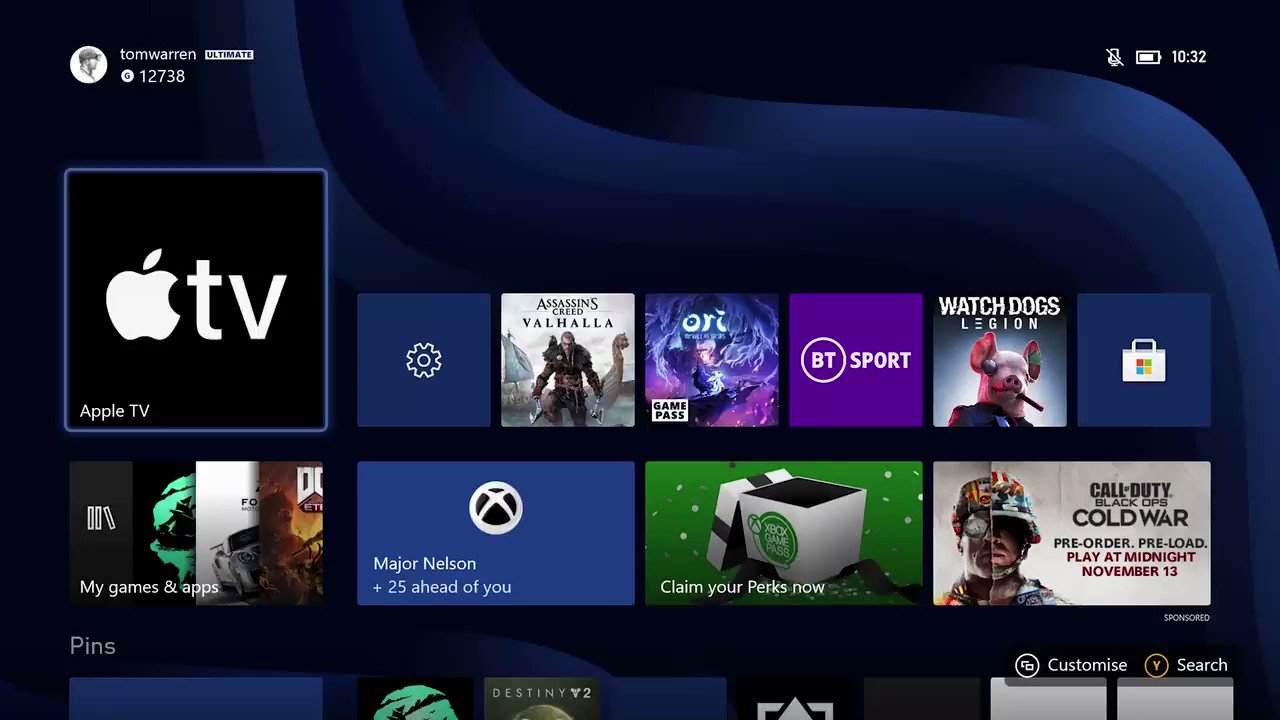The height and width of the screenshot is (720, 1280).
Task: Click the controller battery icon
Action: (x=1148, y=57)
